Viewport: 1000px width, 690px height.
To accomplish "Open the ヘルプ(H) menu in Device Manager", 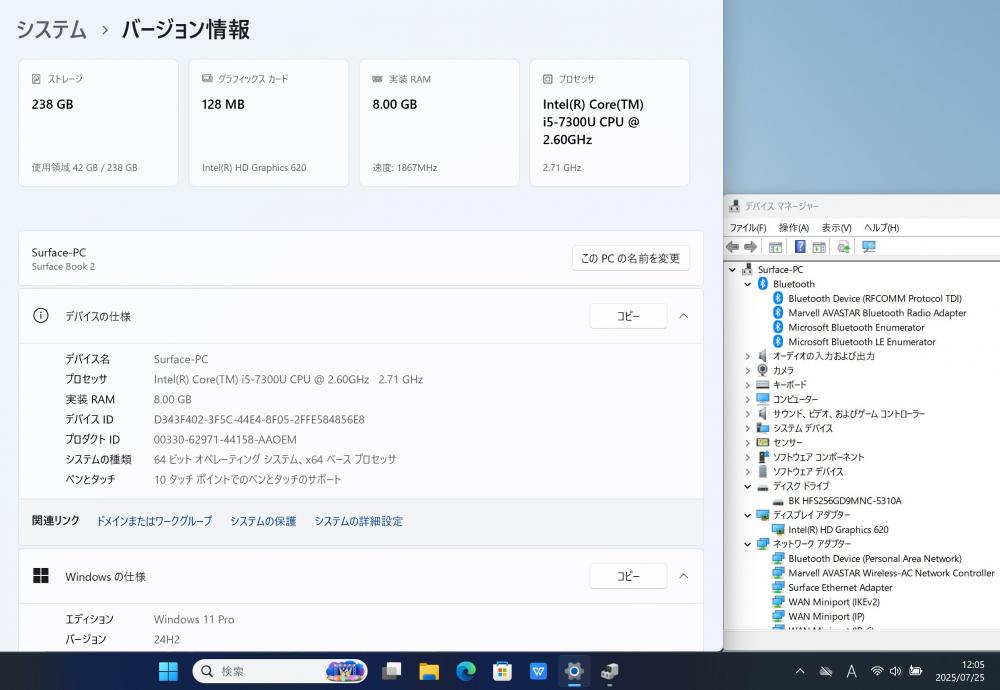I will 881,228.
